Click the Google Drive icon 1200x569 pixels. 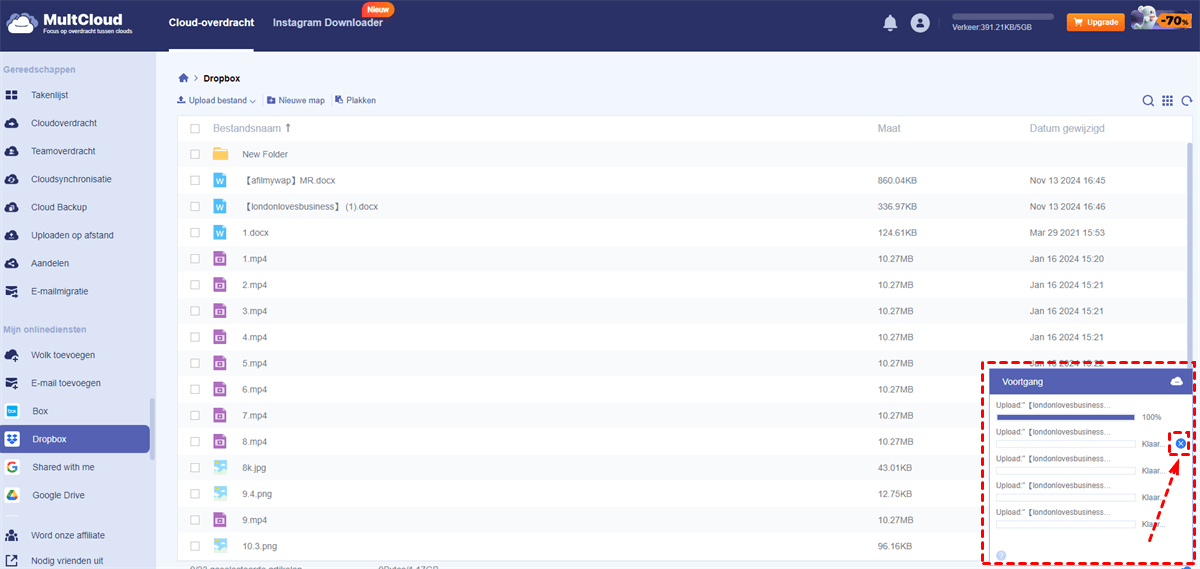[12, 495]
